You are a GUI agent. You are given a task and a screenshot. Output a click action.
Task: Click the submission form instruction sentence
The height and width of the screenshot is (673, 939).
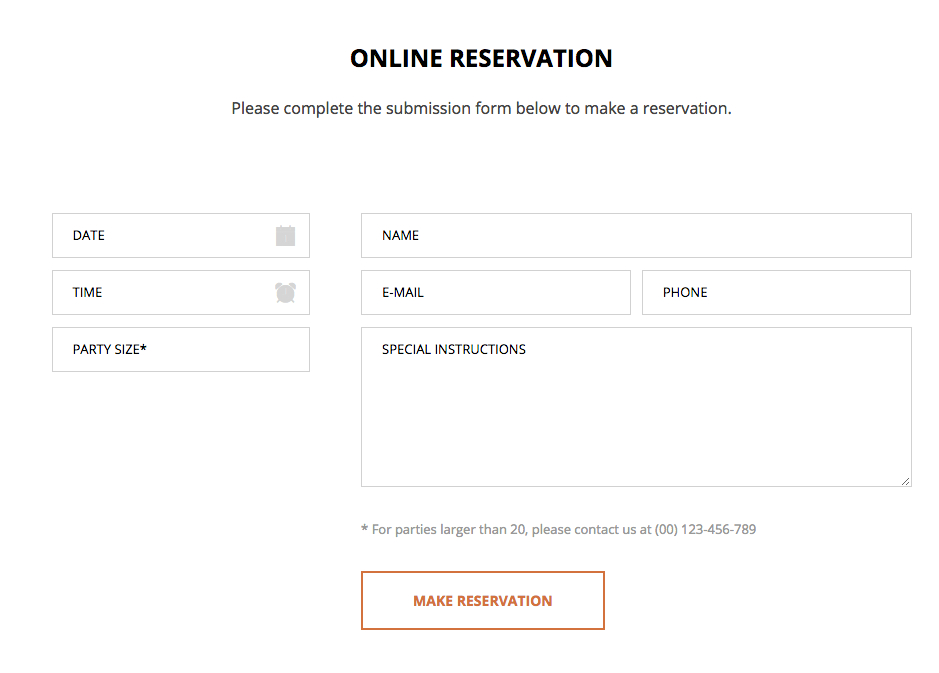pyautogui.click(x=481, y=108)
